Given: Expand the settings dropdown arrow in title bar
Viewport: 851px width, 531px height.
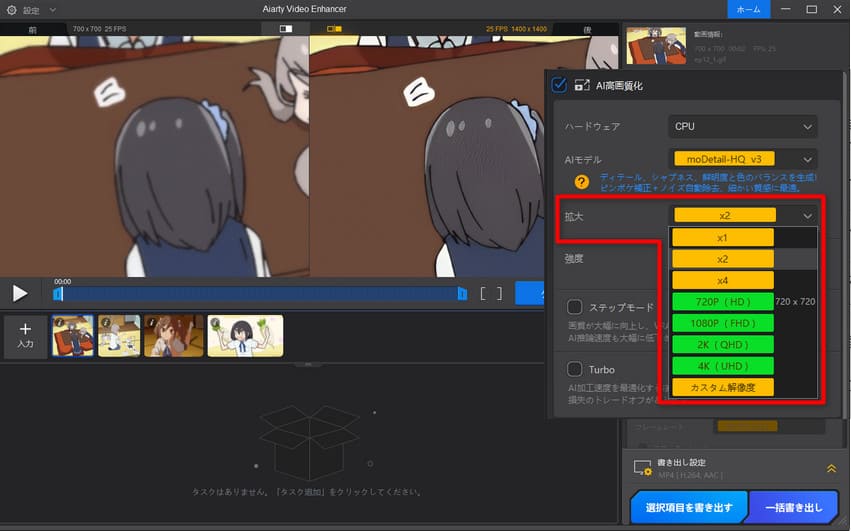Looking at the screenshot, I should coord(53,10).
